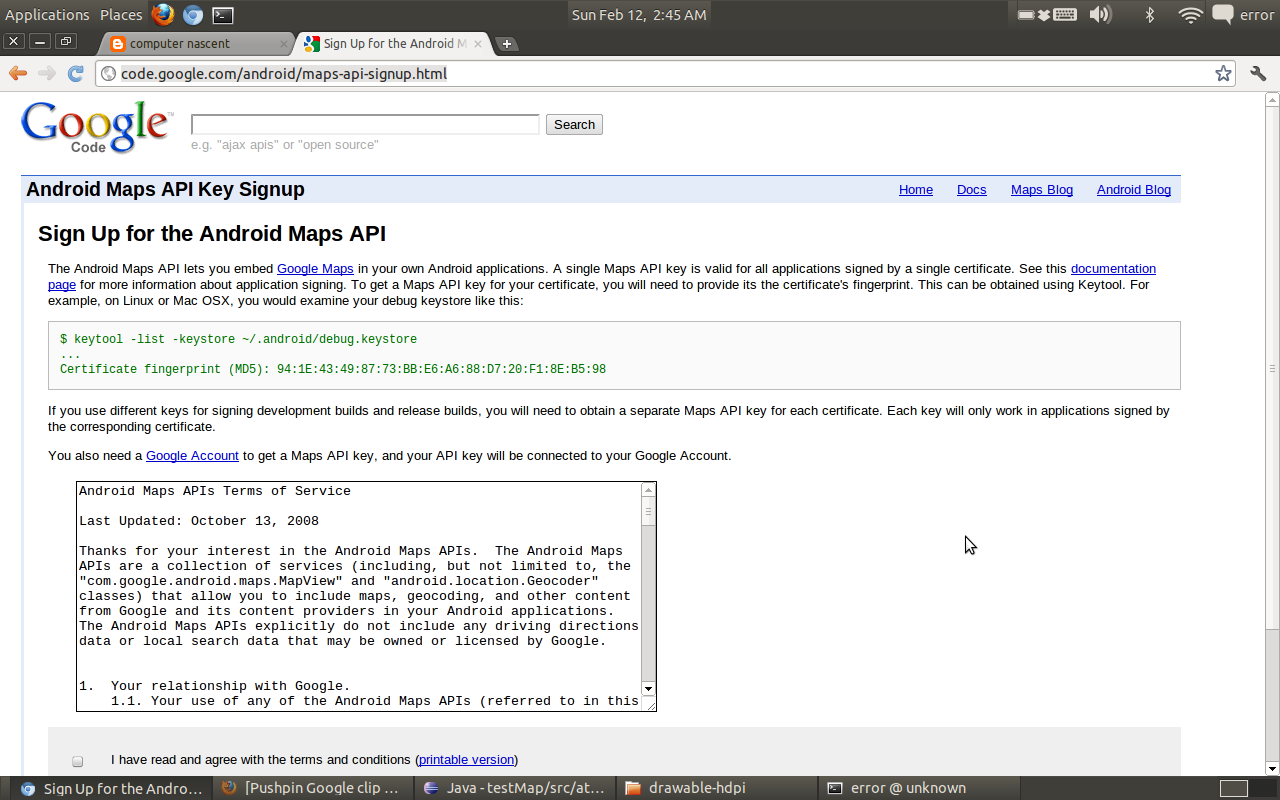The image size is (1280, 800).
Task: Open the Bluetooth indicator menu
Action: (x=1150, y=14)
